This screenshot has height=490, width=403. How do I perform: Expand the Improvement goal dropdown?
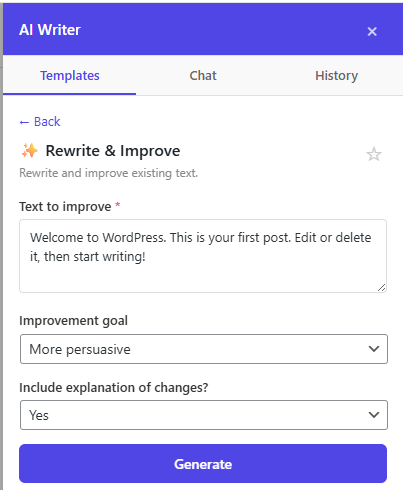[x=204, y=349]
